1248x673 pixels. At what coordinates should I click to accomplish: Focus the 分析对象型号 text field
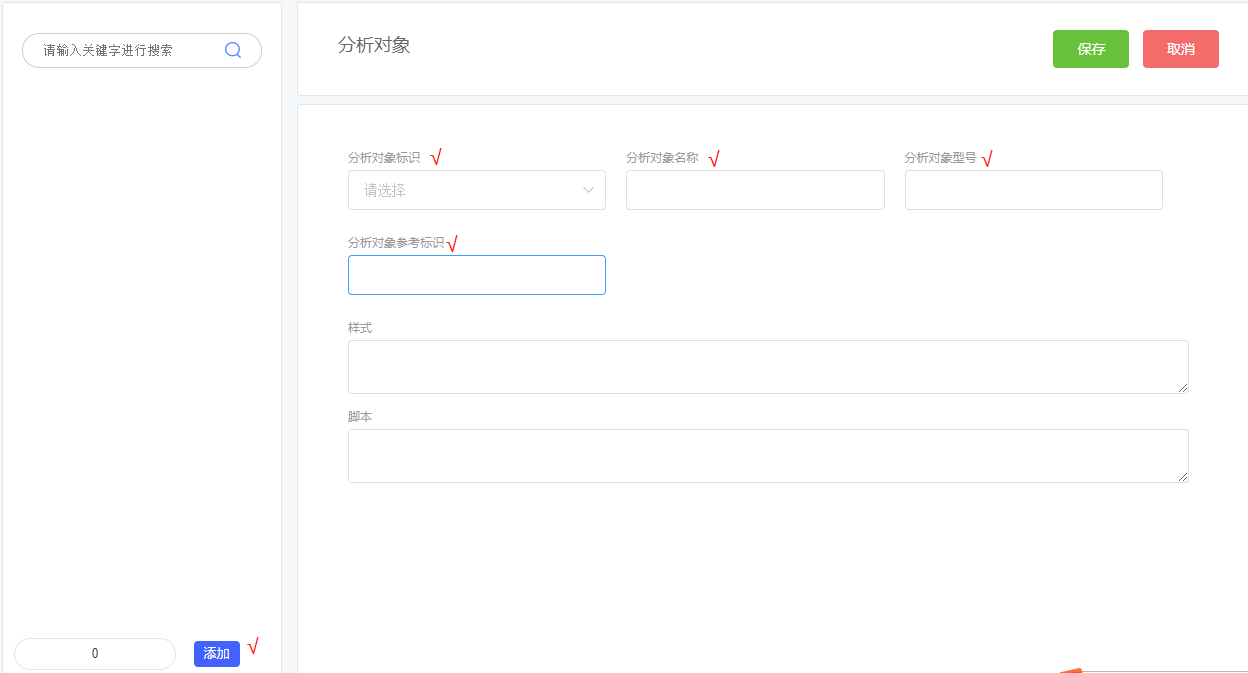pos(1033,190)
